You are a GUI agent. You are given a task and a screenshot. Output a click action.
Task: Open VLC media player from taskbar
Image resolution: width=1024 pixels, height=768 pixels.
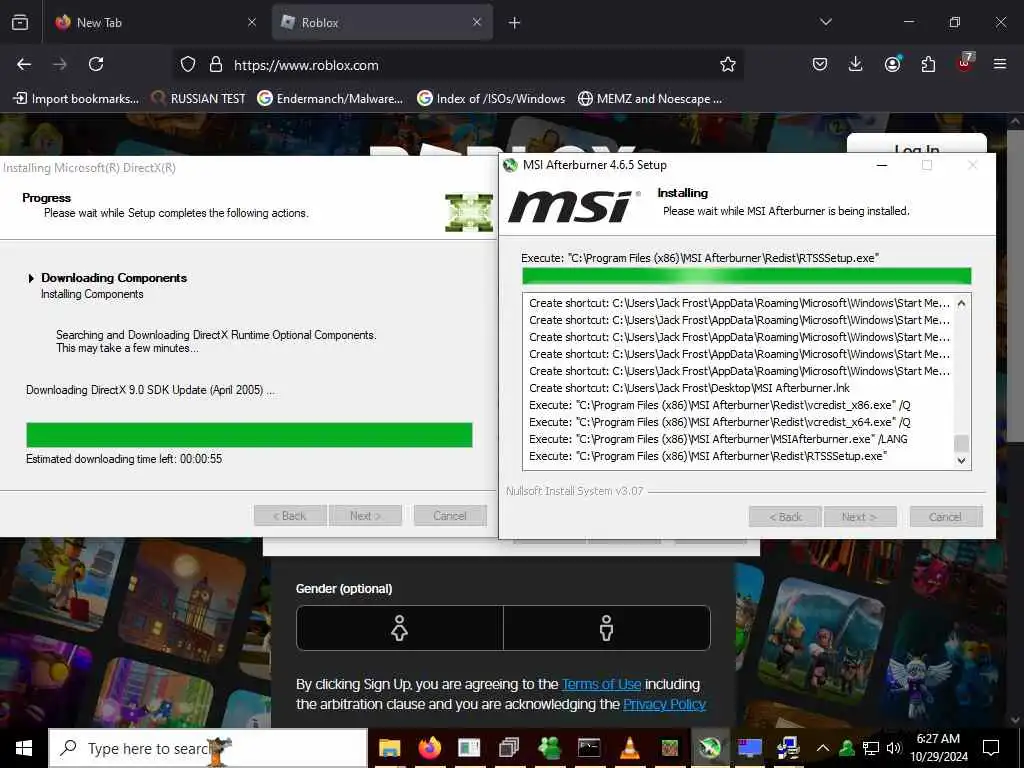(x=630, y=748)
